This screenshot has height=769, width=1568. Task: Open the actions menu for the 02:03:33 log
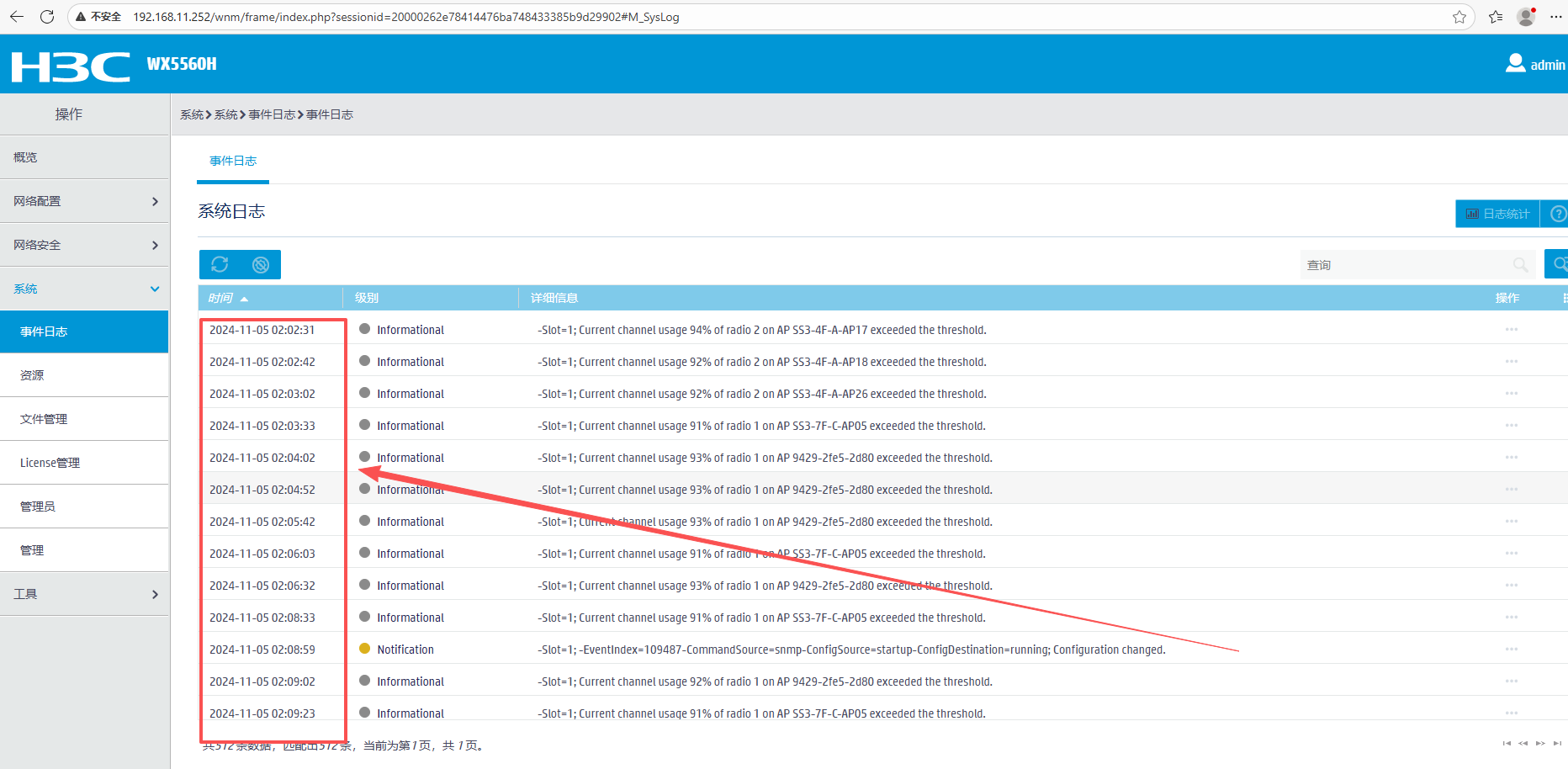click(1512, 425)
